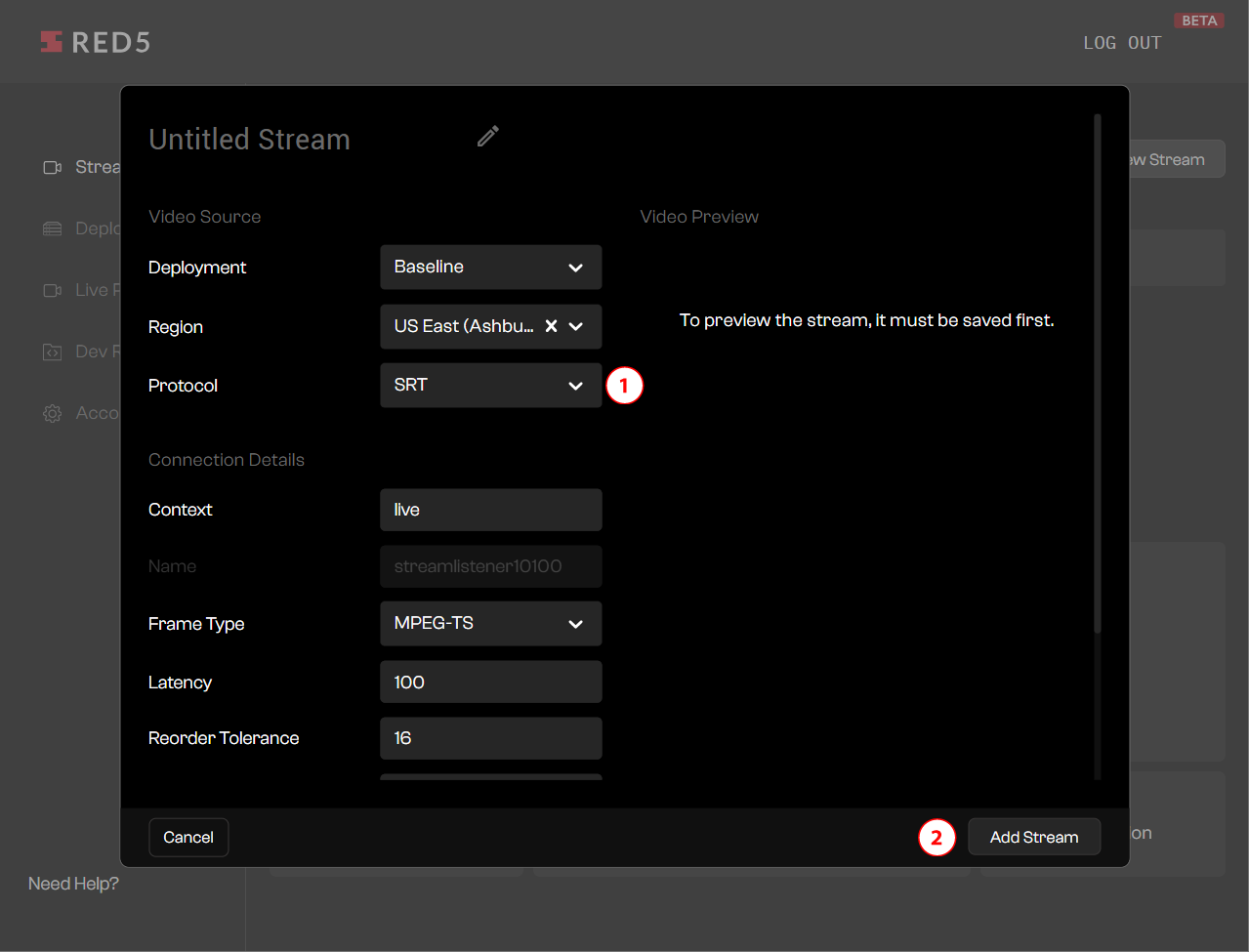Click the Protocol label
Image resolution: width=1249 pixels, height=952 pixels.
pos(183,386)
